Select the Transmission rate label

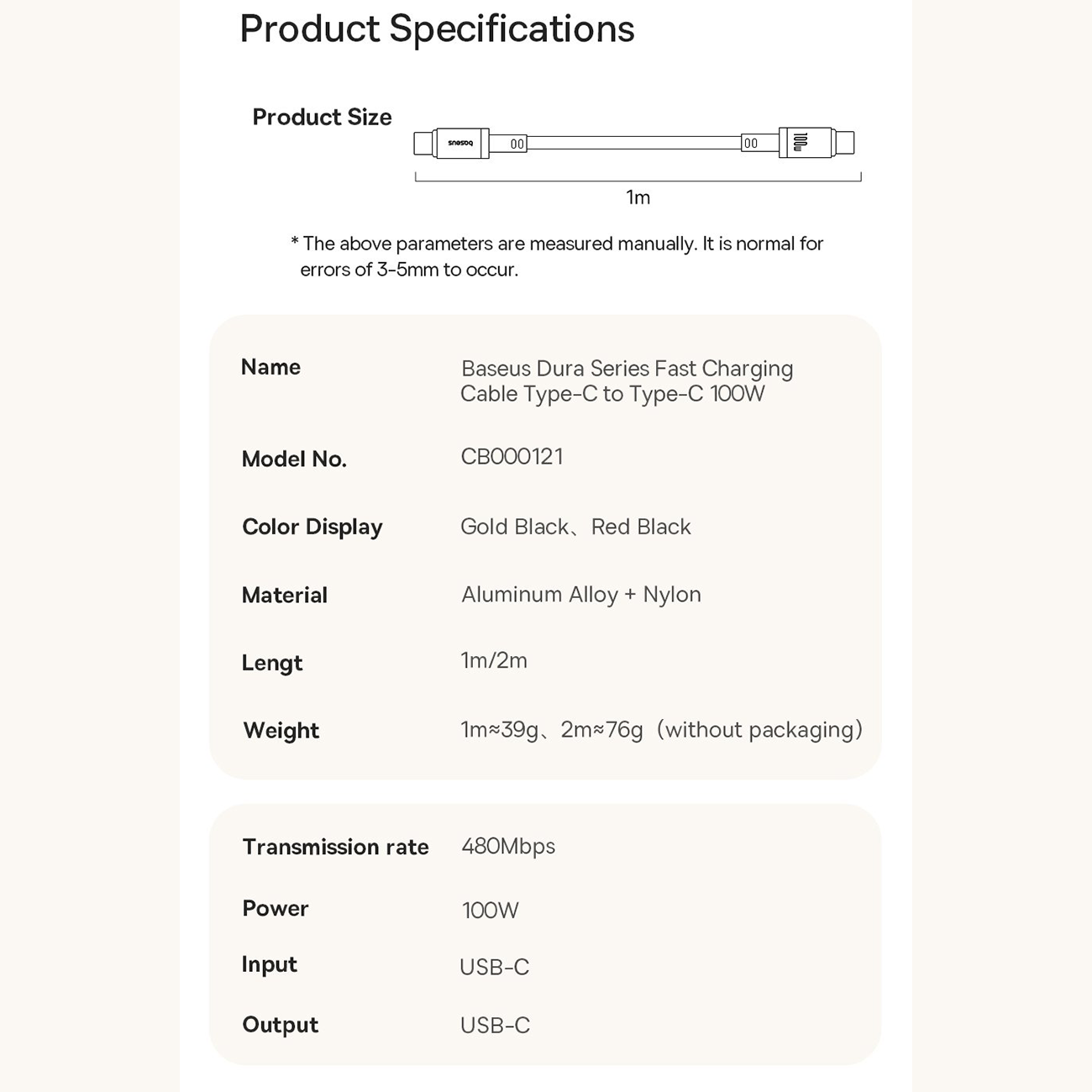(335, 847)
